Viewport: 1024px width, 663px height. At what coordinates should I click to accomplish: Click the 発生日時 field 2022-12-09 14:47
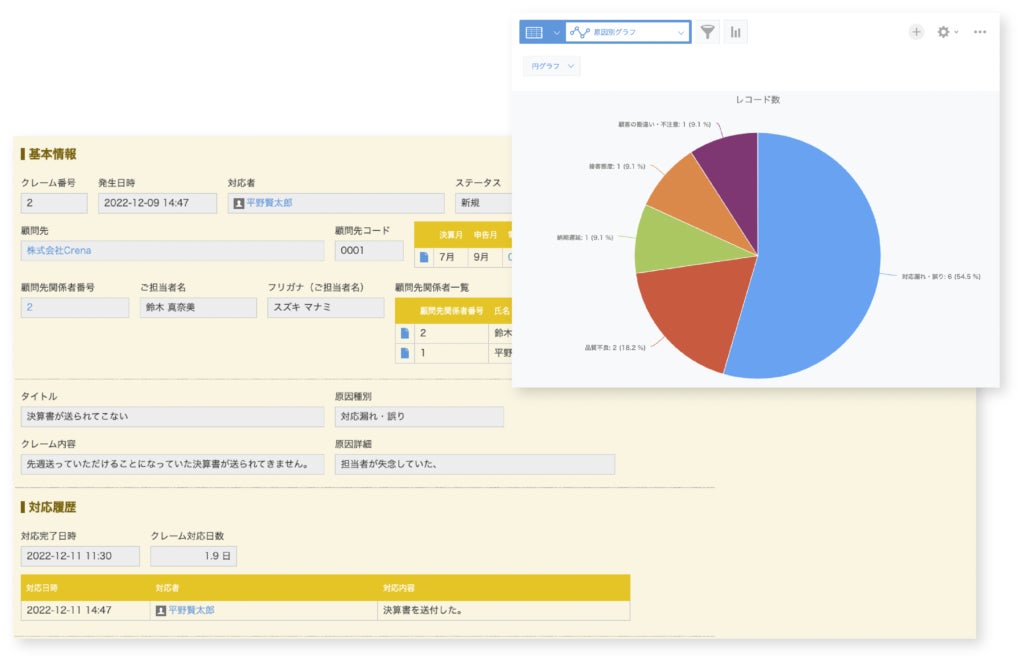[157, 203]
